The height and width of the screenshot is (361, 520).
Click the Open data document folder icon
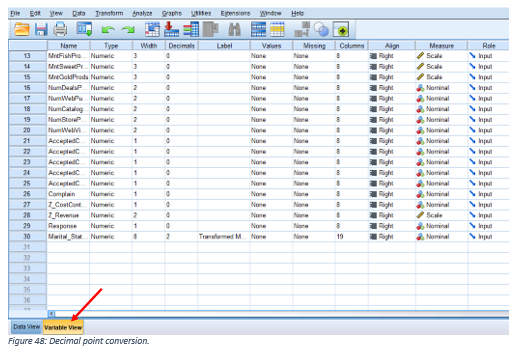coord(22,29)
